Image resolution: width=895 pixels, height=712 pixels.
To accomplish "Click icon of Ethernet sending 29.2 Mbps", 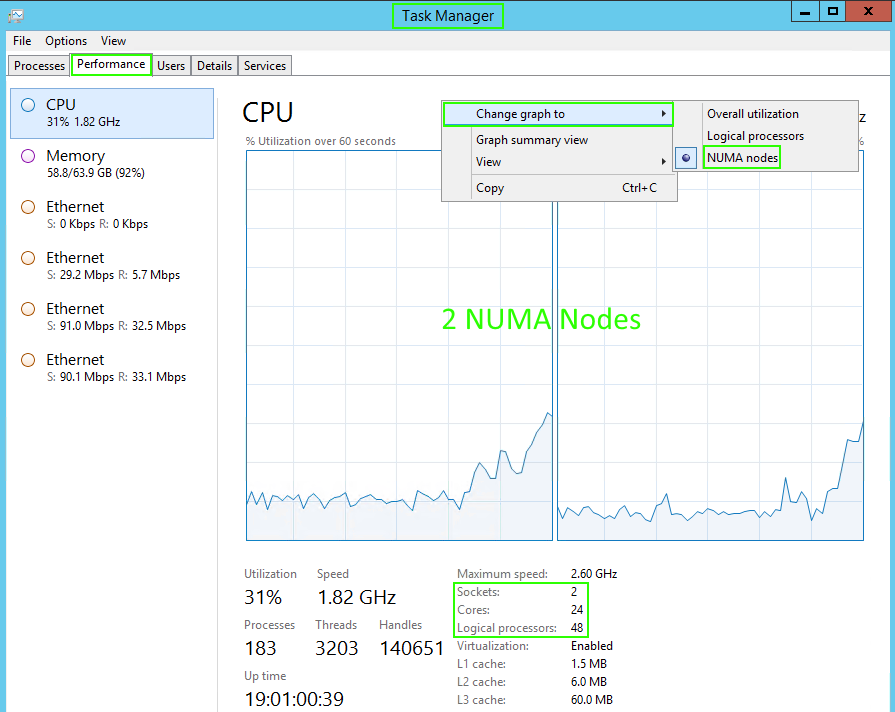I will [27, 258].
